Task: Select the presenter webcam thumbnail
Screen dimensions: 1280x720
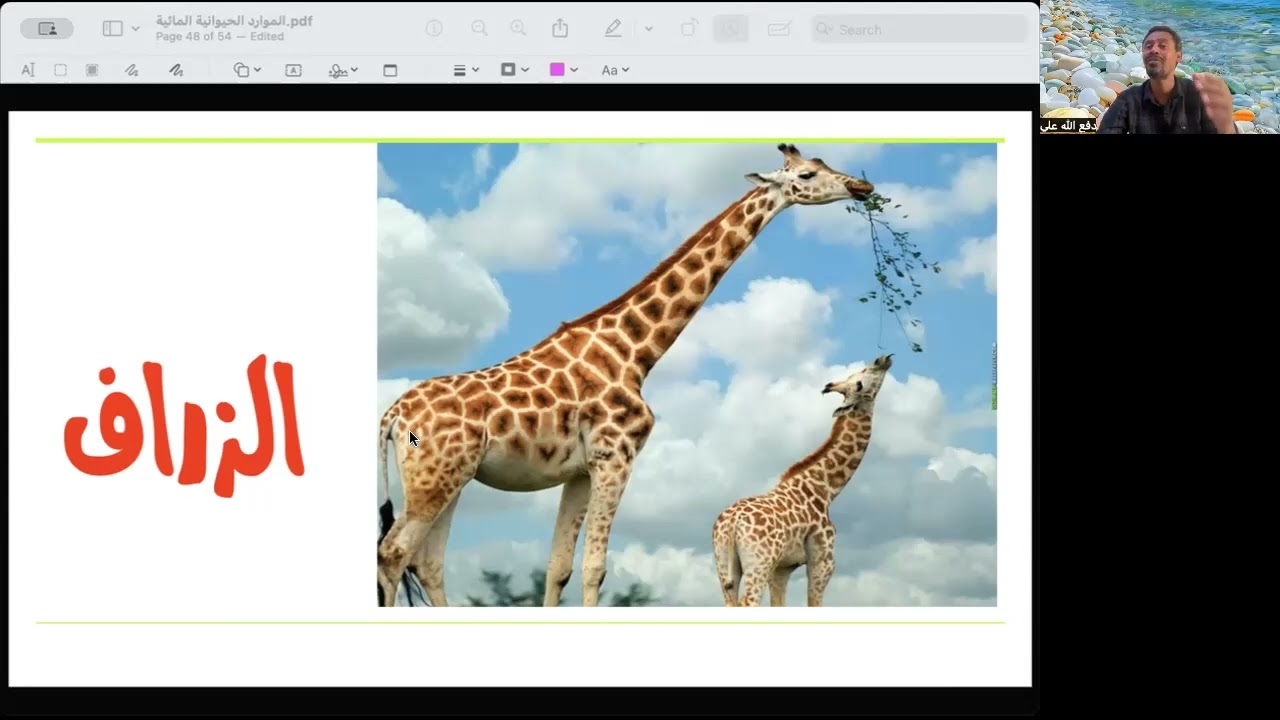Action: pos(1160,67)
